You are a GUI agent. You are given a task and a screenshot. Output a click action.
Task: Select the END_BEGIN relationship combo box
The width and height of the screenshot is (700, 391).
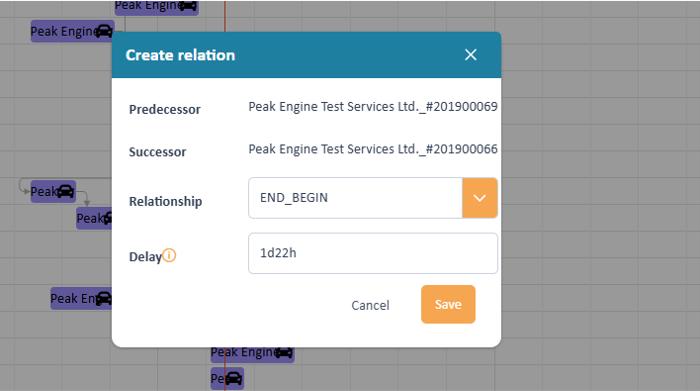click(x=373, y=198)
